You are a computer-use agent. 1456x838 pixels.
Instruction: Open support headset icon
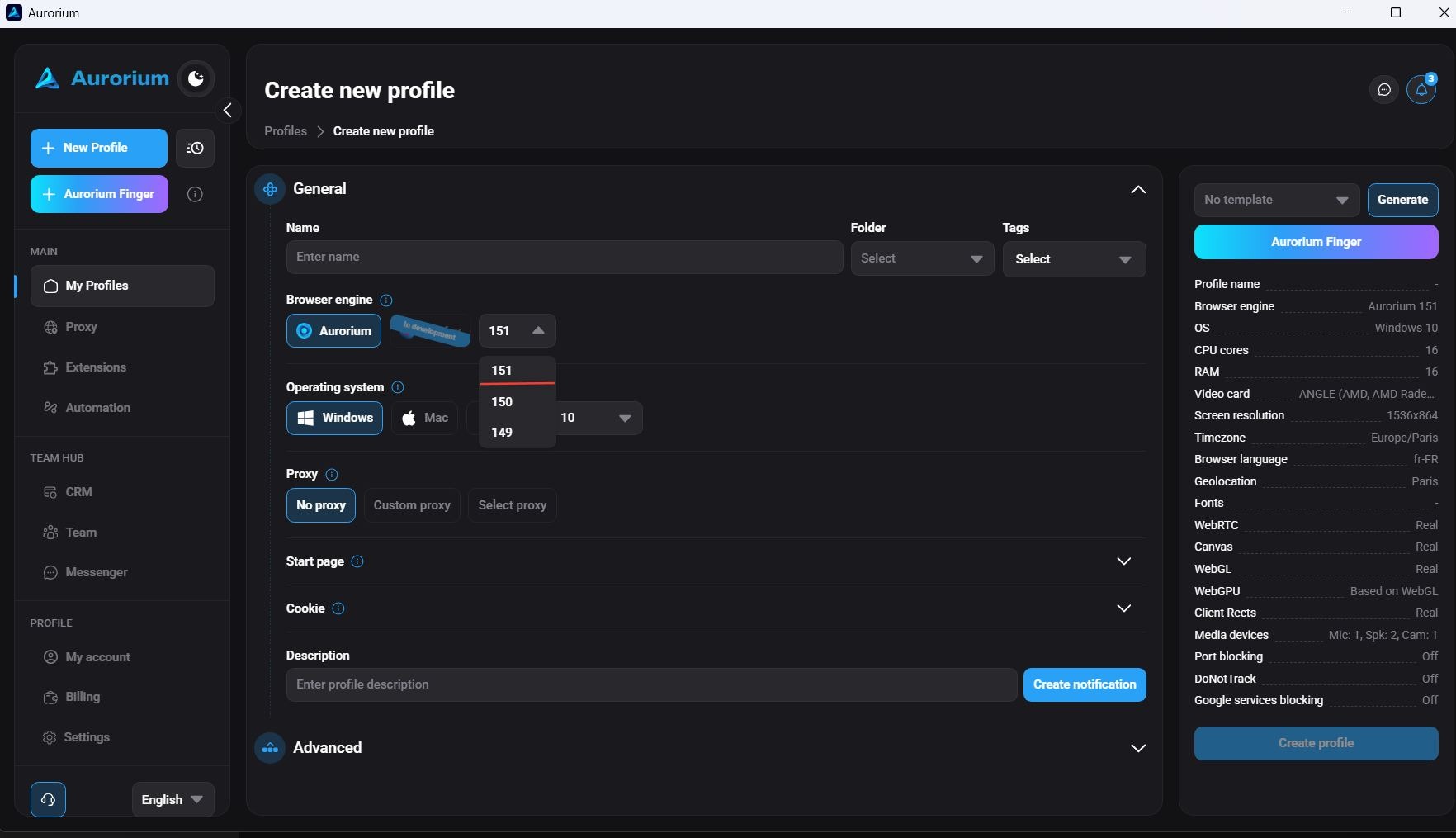tap(48, 799)
